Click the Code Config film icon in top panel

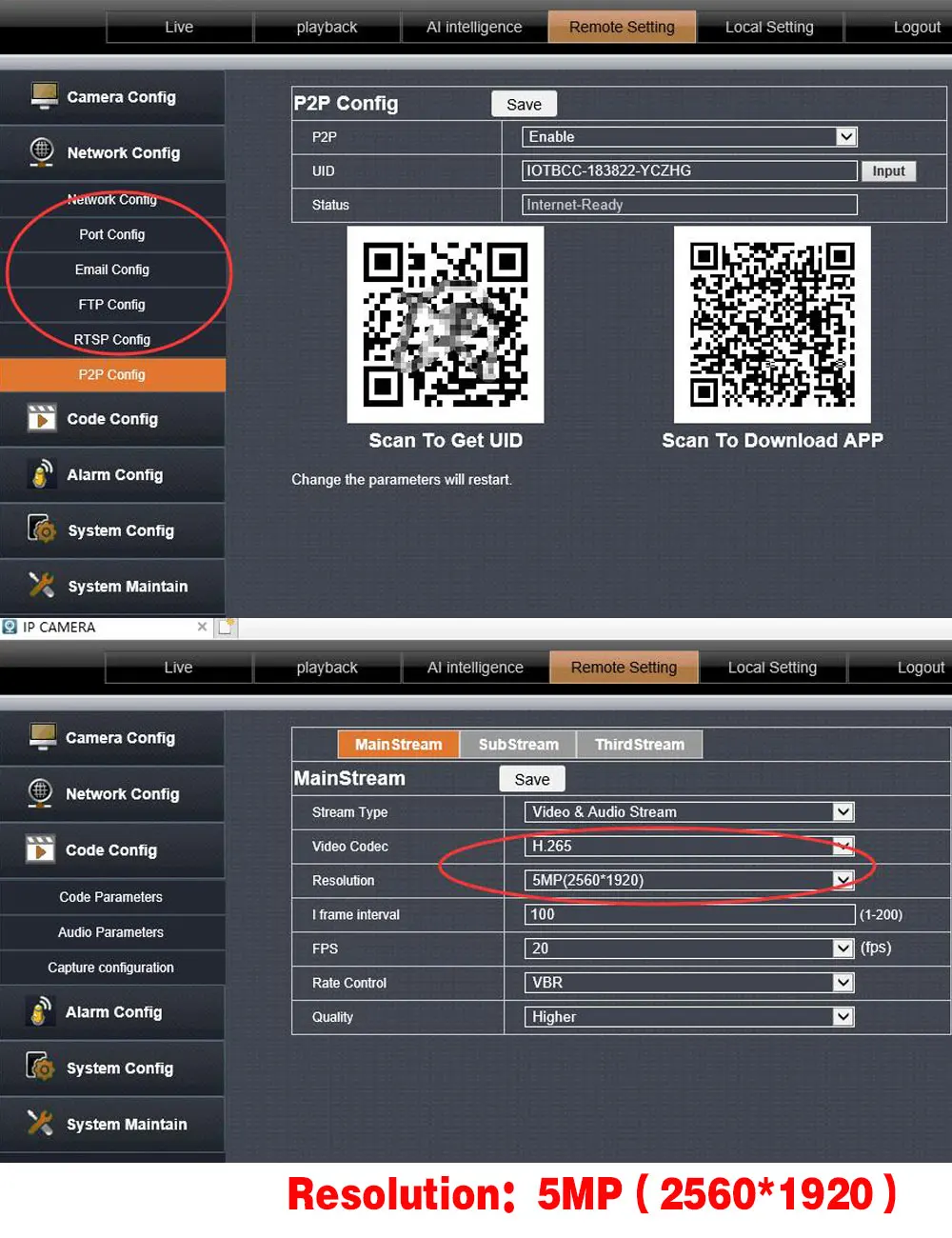click(x=42, y=418)
